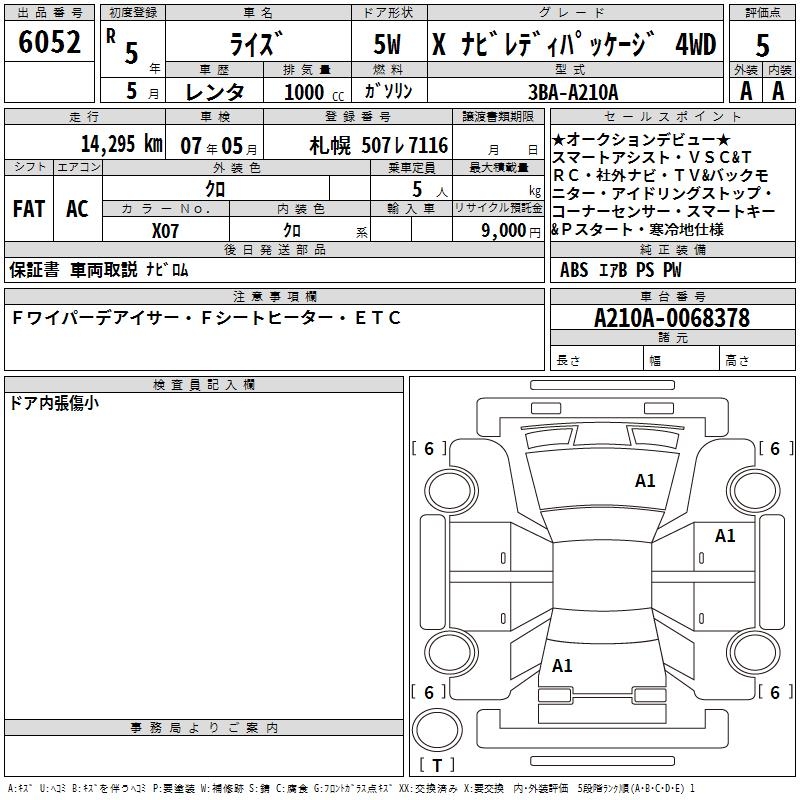Select the interior grade A cell
800x800 pixels.
(778, 89)
